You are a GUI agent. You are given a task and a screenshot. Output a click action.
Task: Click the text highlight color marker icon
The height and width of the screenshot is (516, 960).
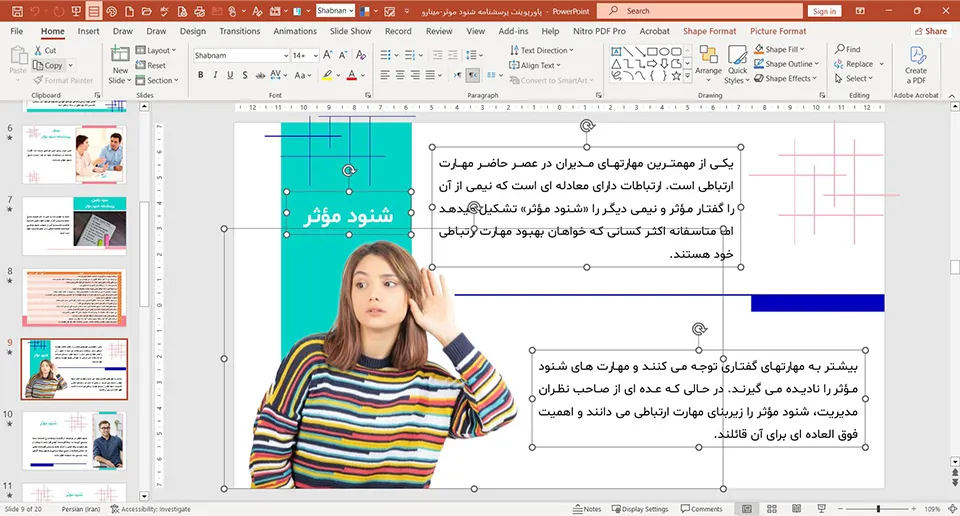click(328, 75)
